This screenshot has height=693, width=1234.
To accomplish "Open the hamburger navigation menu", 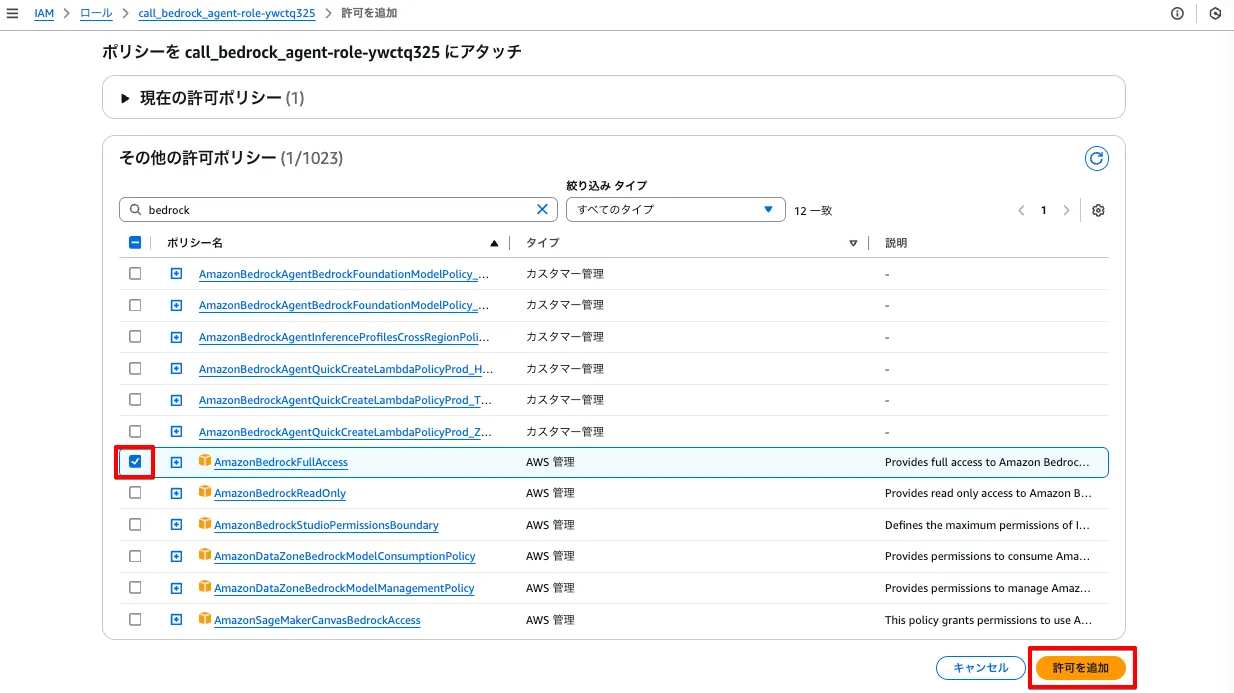I will click(12, 14).
